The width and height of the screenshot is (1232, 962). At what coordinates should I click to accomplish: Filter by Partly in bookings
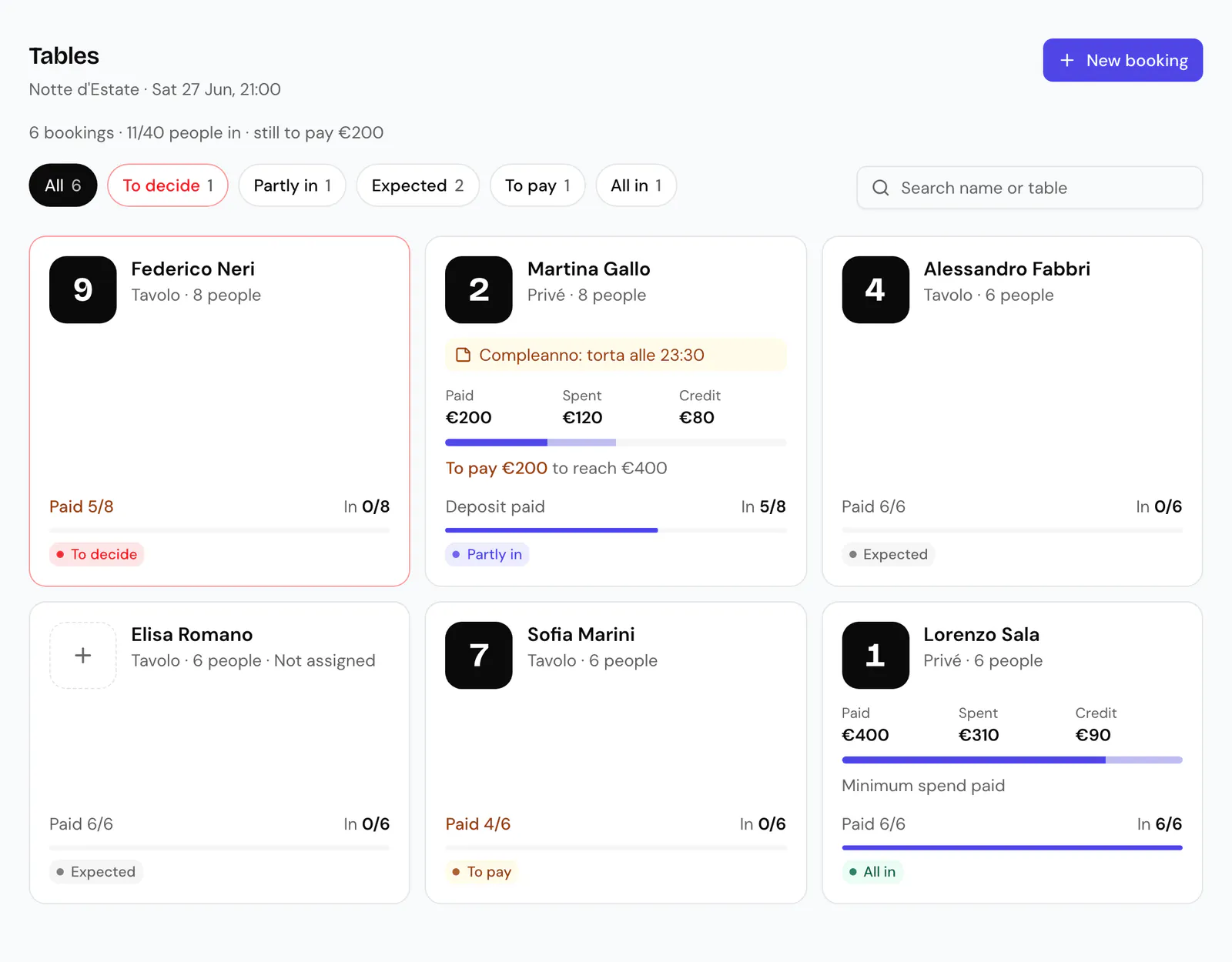point(293,185)
